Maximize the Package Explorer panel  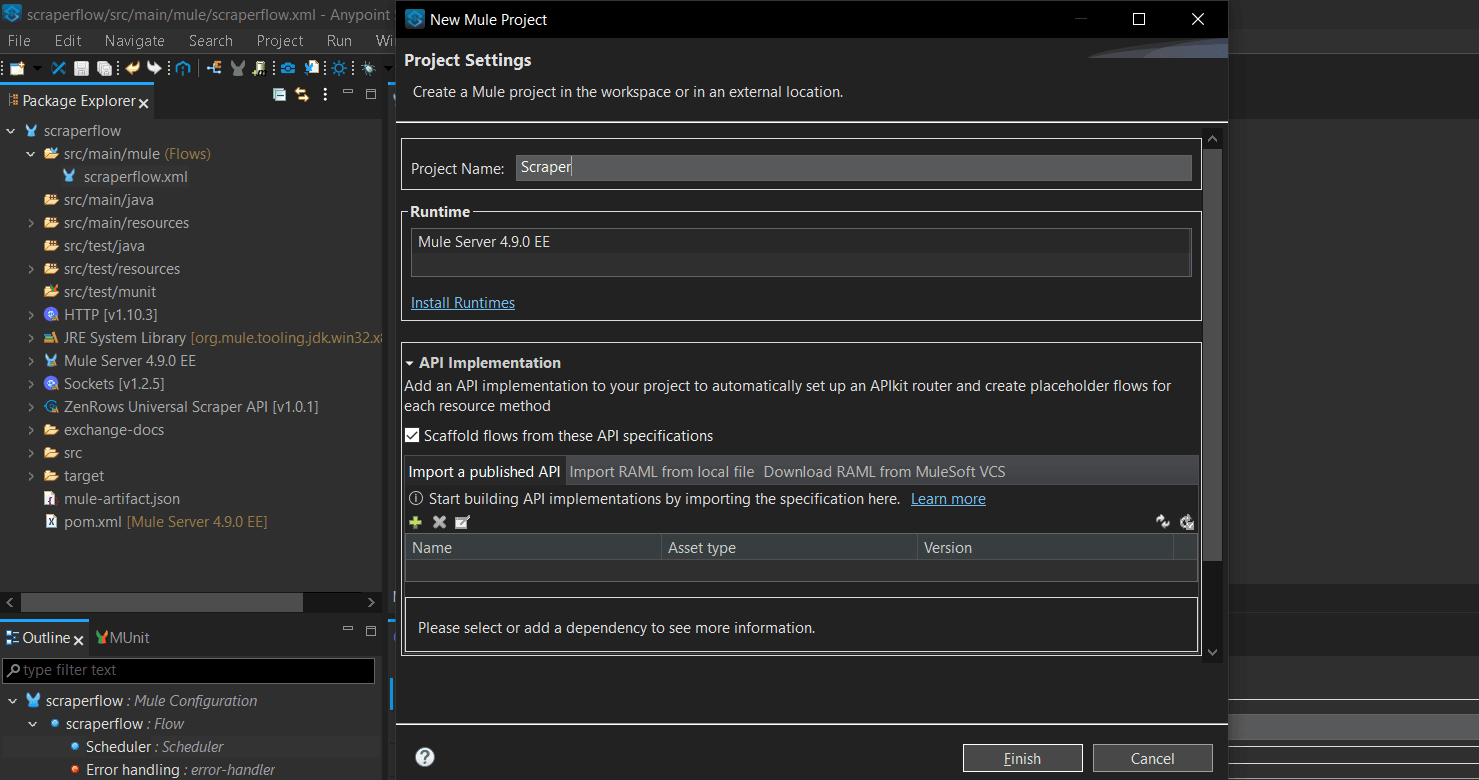[371, 94]
